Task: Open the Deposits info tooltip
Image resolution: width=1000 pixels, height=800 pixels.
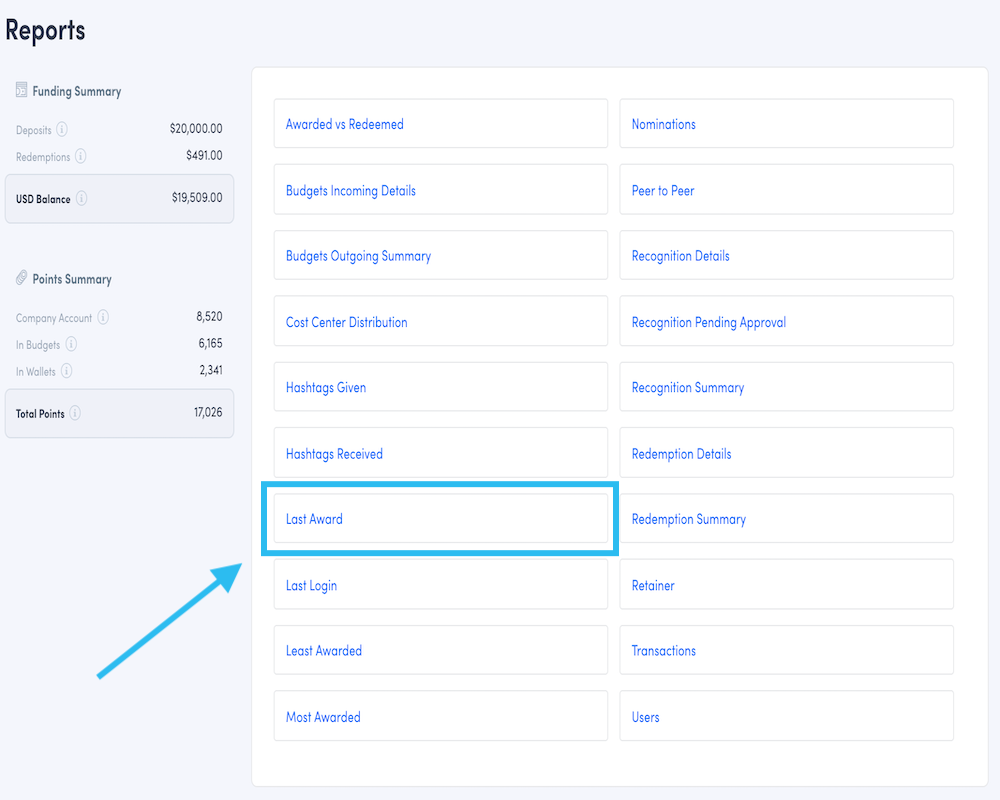Action: tap(63, 129)
